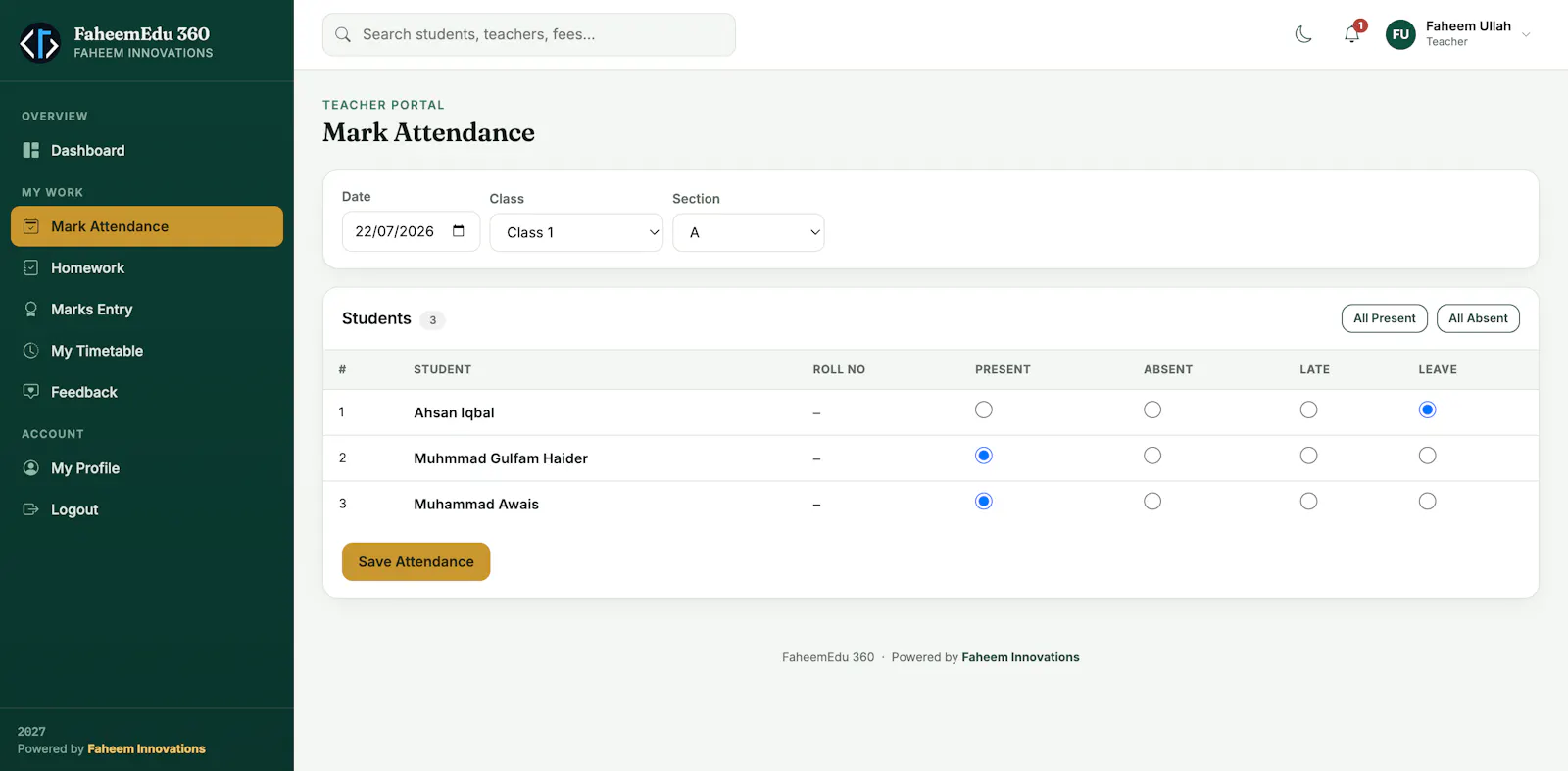The image size is (1568, 771).
Task: Select Leave for Ahsan Iqbal
Action: click(x=1427, y=410)
